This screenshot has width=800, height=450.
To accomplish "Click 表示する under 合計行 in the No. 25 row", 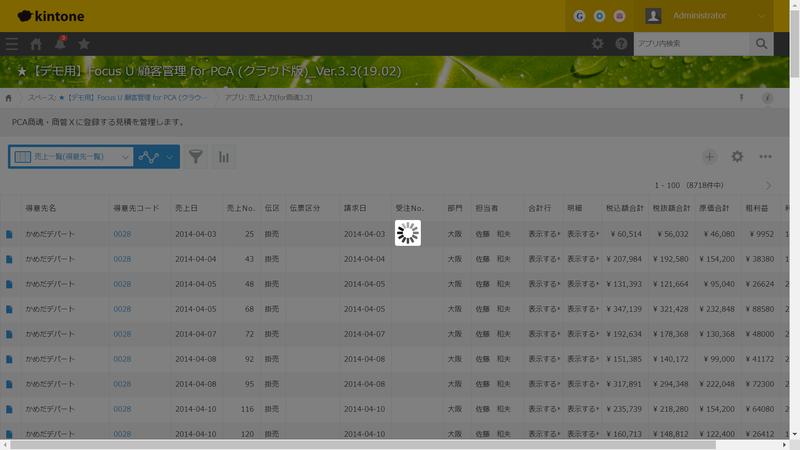I will [x=544, y=234].
